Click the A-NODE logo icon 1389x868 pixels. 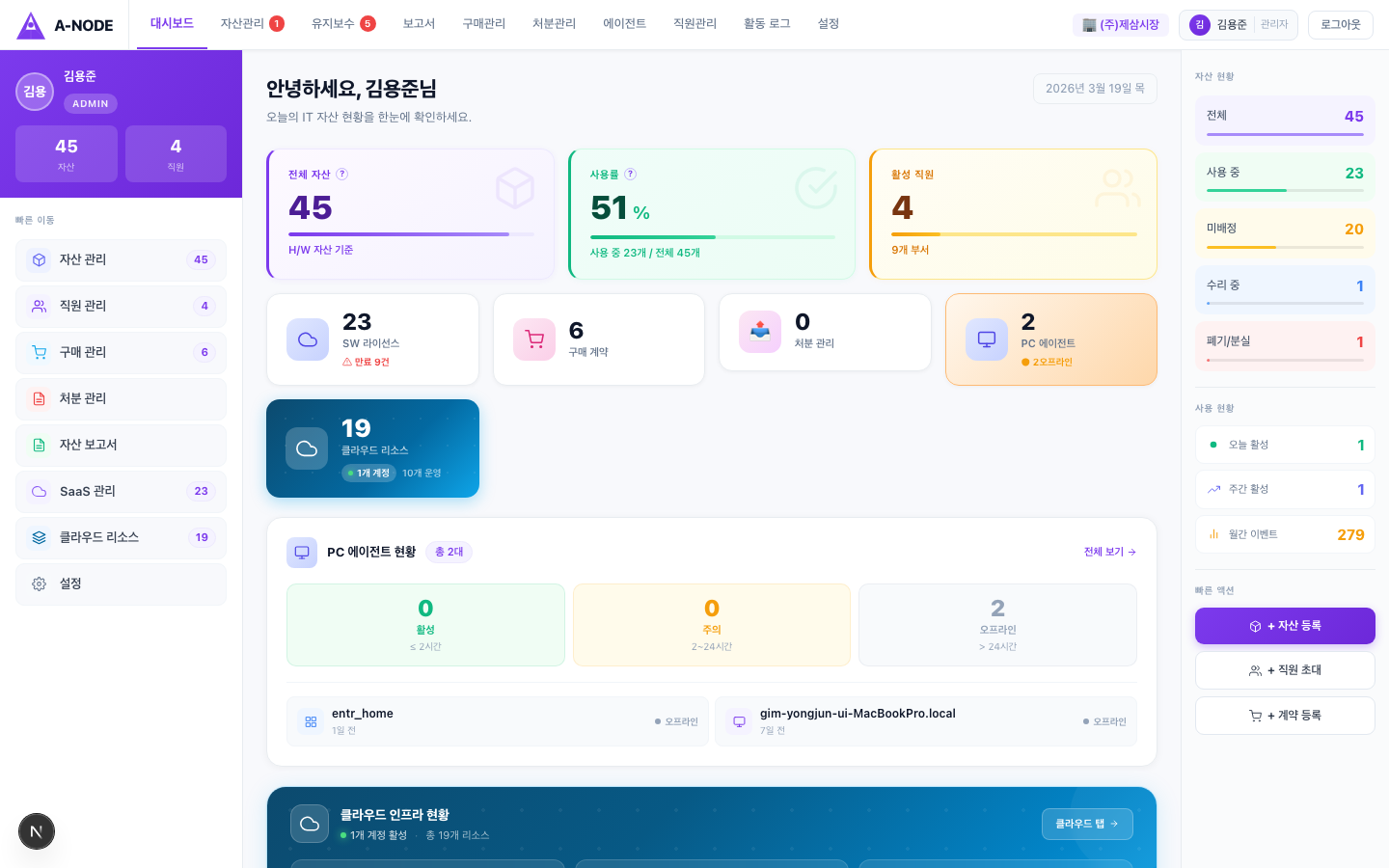tap(33, 24)
